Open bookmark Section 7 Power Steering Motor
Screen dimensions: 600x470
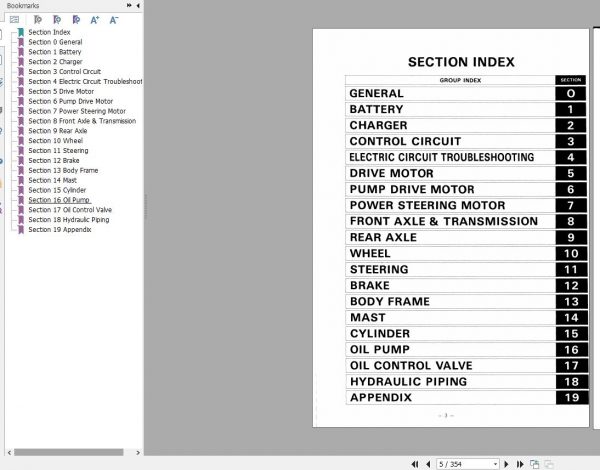[x=77, y=111]
